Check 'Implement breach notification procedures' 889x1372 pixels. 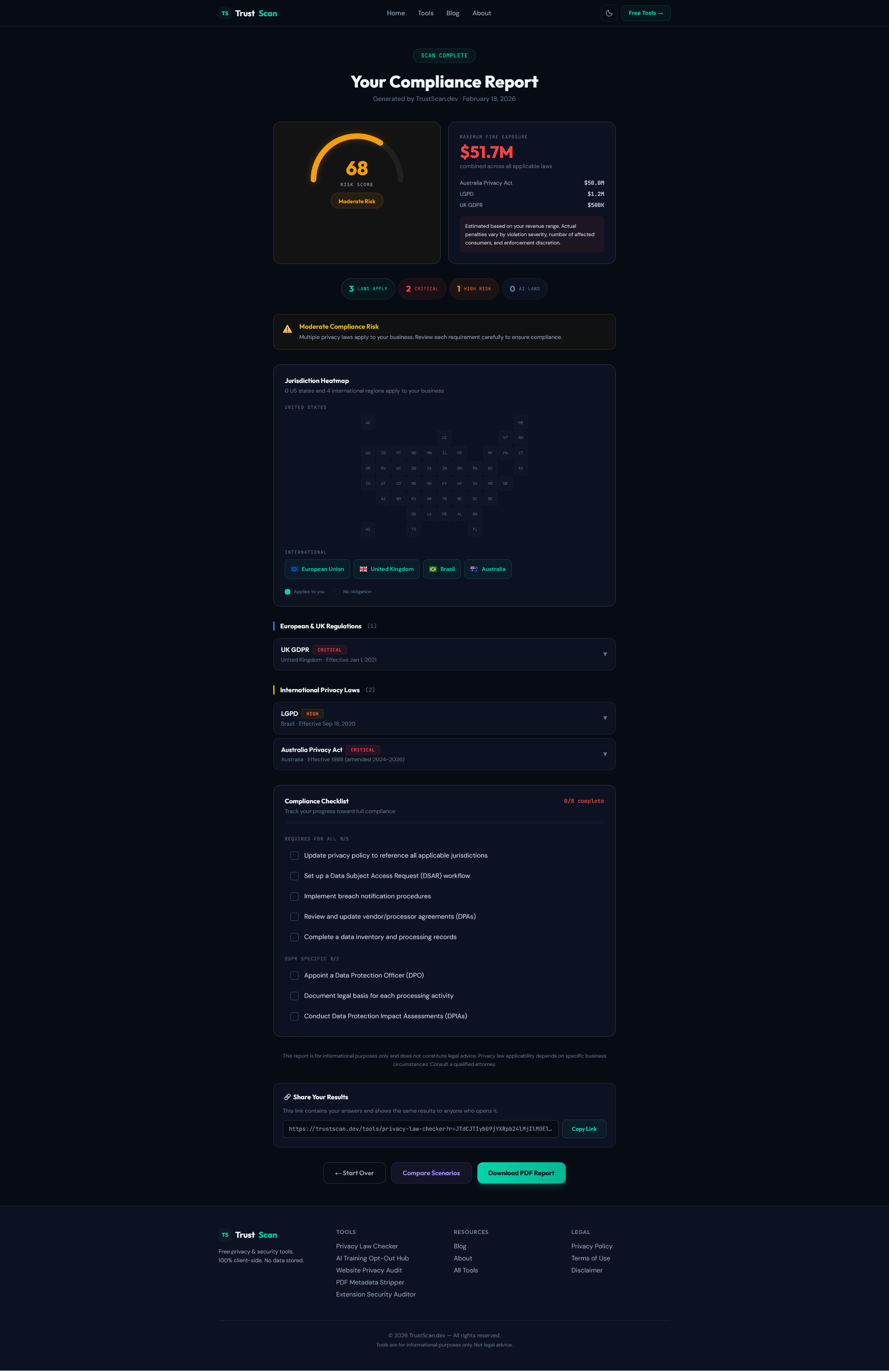click(x=294, y=896)
